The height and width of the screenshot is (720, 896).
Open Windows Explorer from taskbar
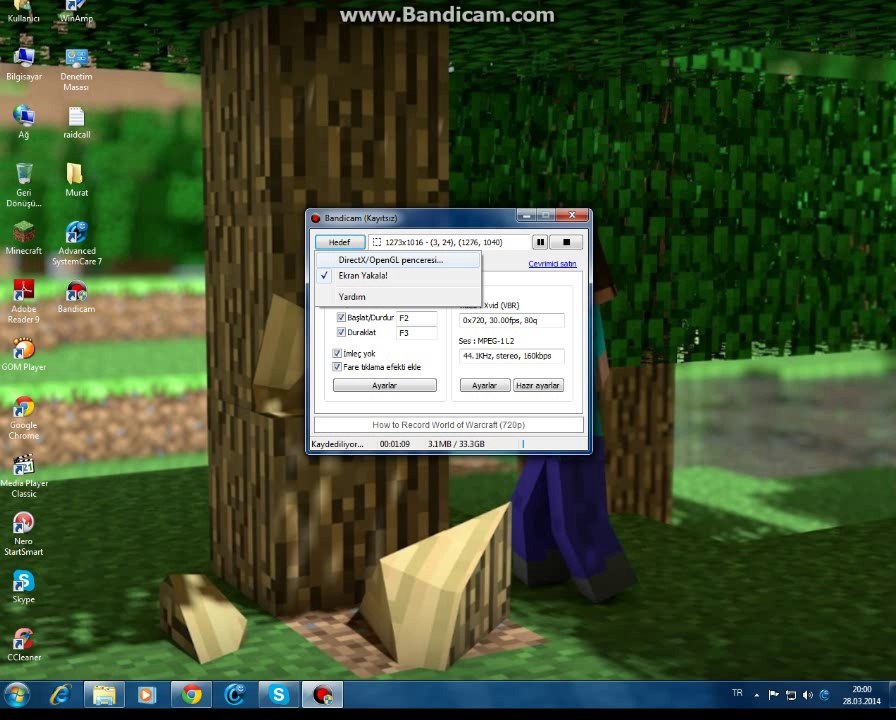[x=104, y=695]
